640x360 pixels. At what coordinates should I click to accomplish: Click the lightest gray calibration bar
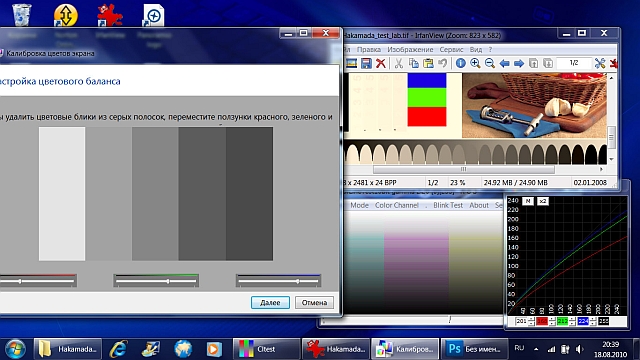tap(62, 194)
